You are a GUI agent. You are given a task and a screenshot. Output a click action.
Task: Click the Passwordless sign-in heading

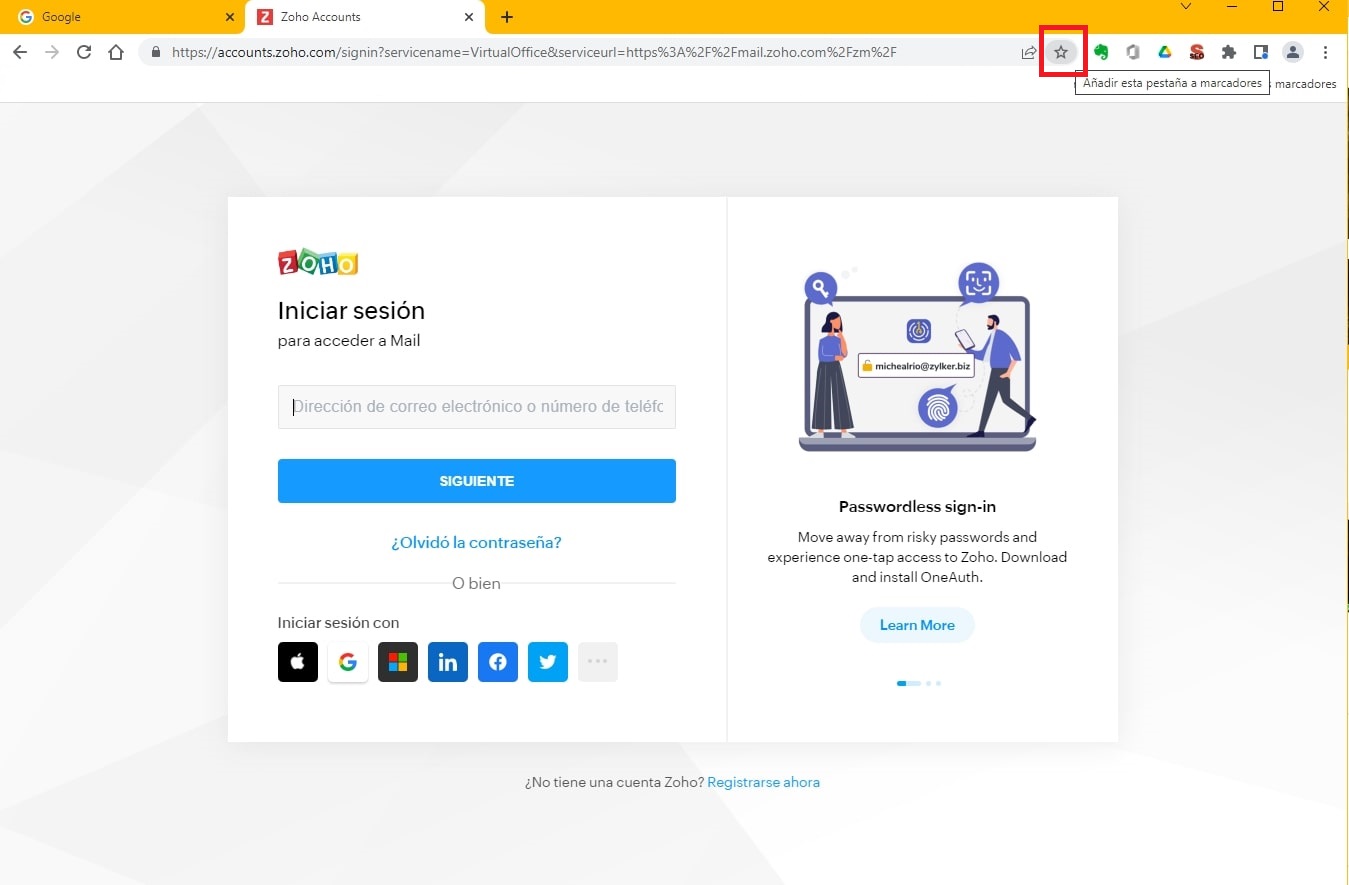pyautogui.click(x=917, y=507)
